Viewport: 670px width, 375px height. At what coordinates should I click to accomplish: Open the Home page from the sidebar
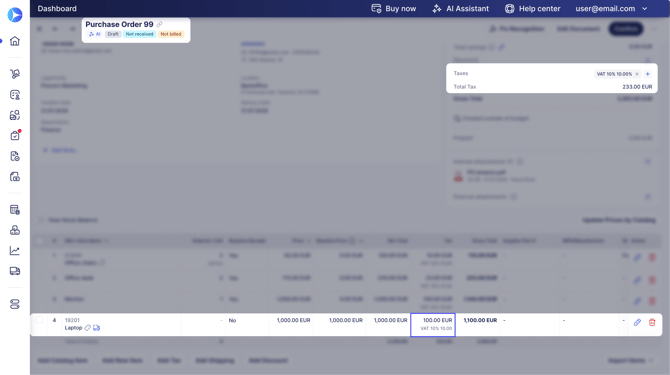[15, 41]
